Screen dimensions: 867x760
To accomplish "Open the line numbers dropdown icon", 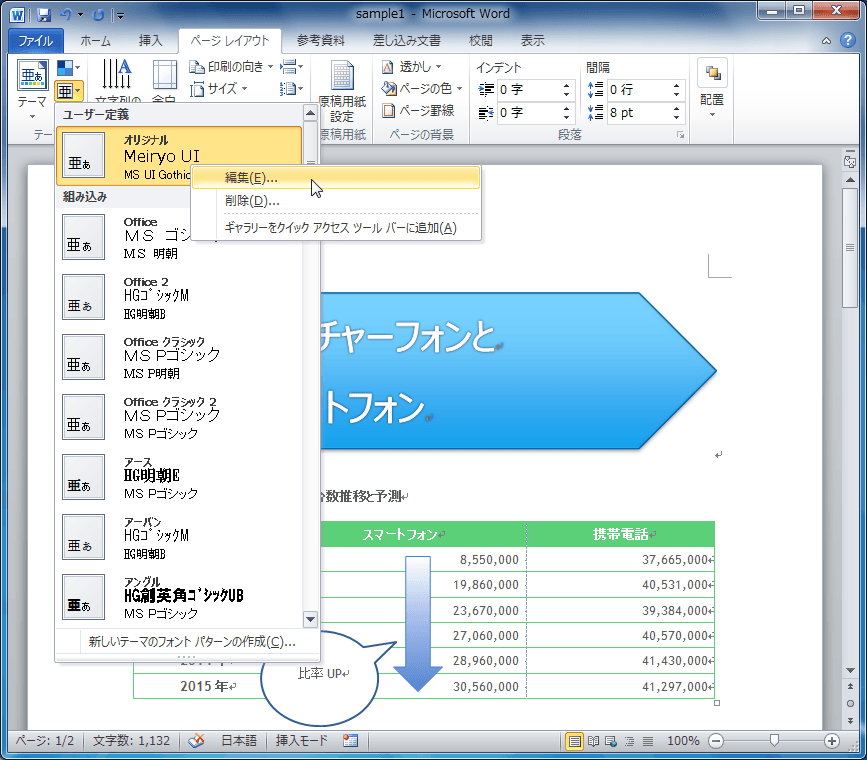I will coord(291,89).
